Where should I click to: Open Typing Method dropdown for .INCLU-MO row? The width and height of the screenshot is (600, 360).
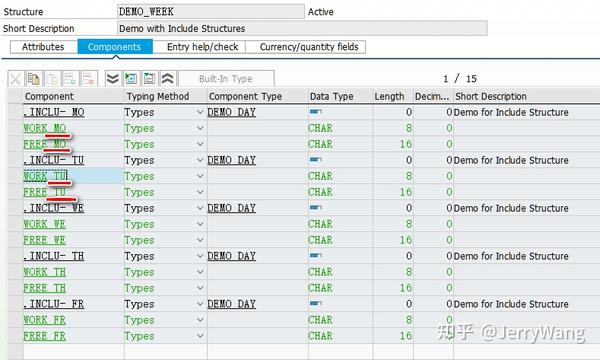tap(200, 112)
